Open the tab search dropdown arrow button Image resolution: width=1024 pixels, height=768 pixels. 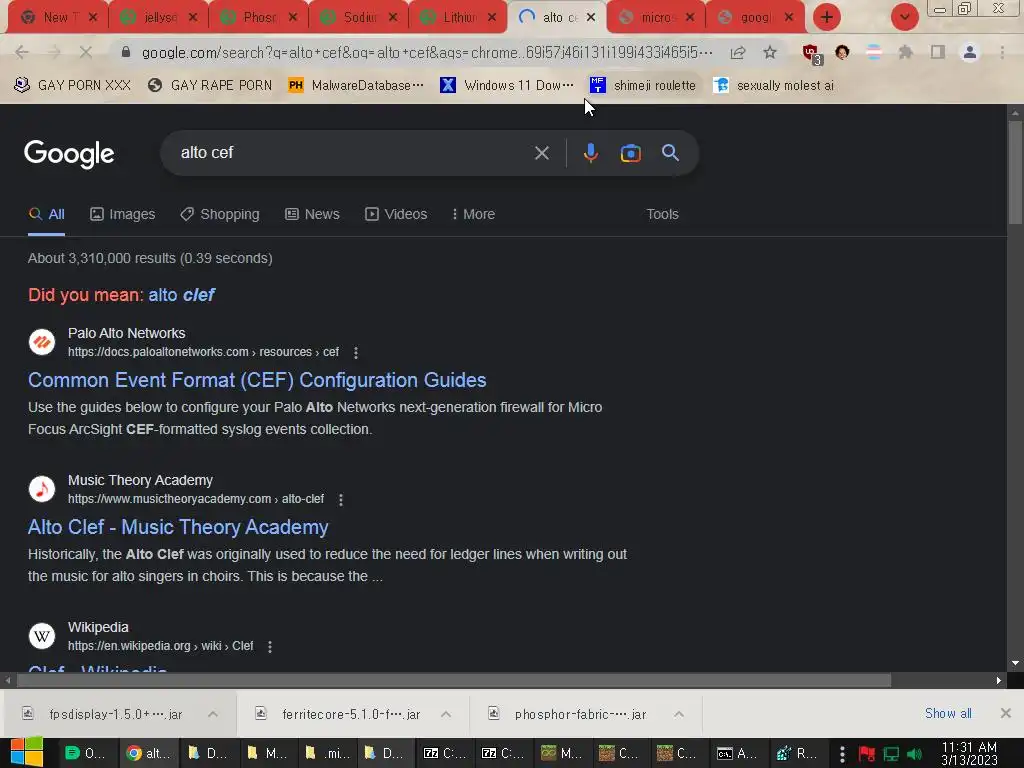pos(904,17)
